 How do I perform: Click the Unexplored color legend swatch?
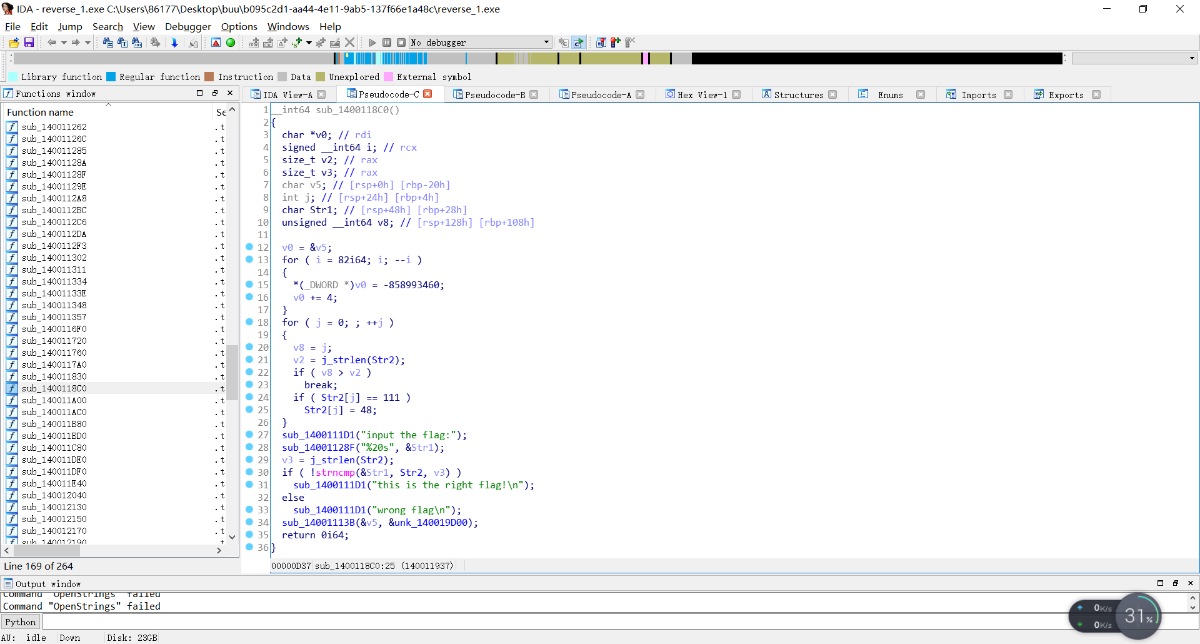click(x=320, y=76)
